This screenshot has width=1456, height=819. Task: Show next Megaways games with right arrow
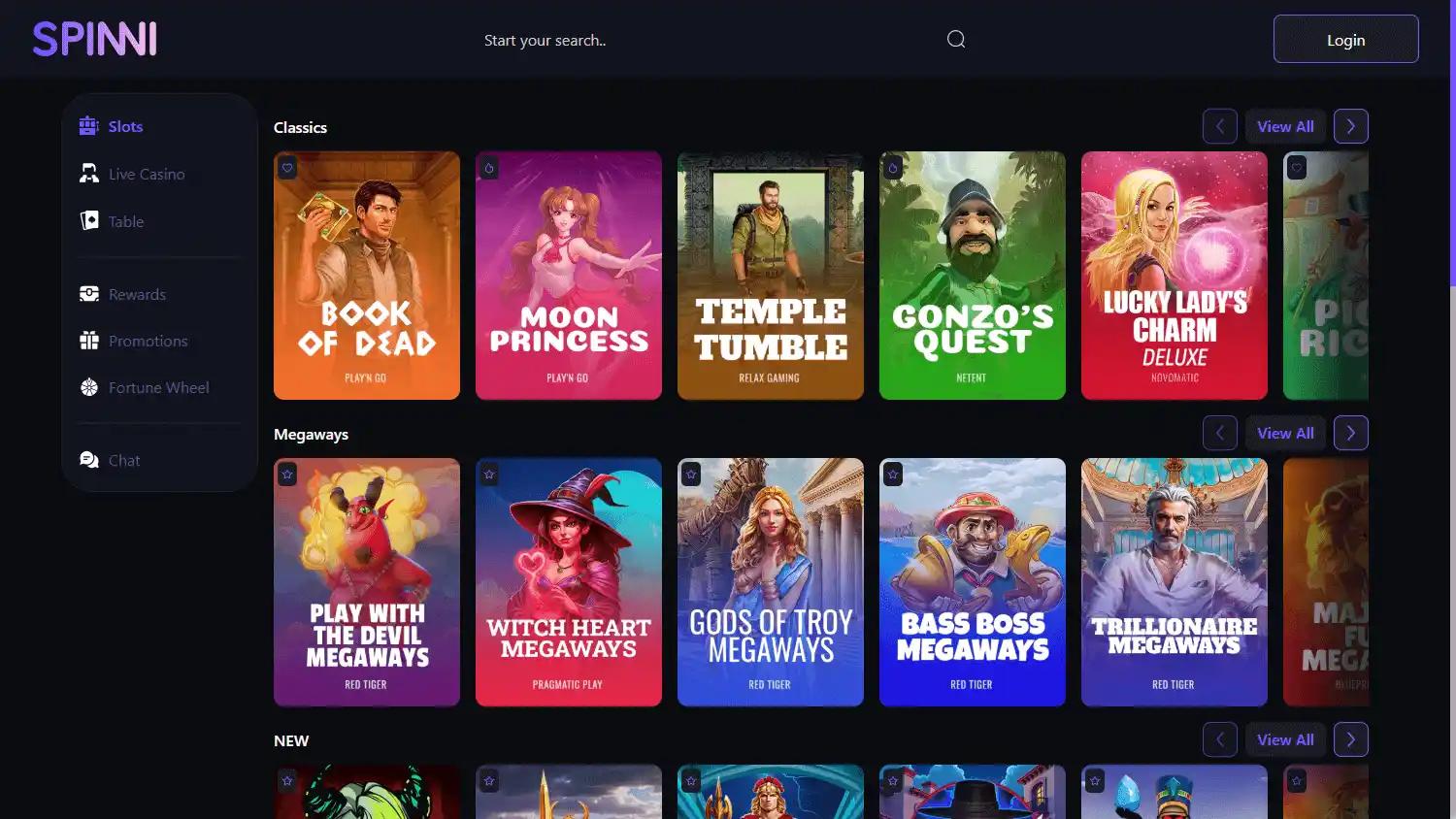1351,433
